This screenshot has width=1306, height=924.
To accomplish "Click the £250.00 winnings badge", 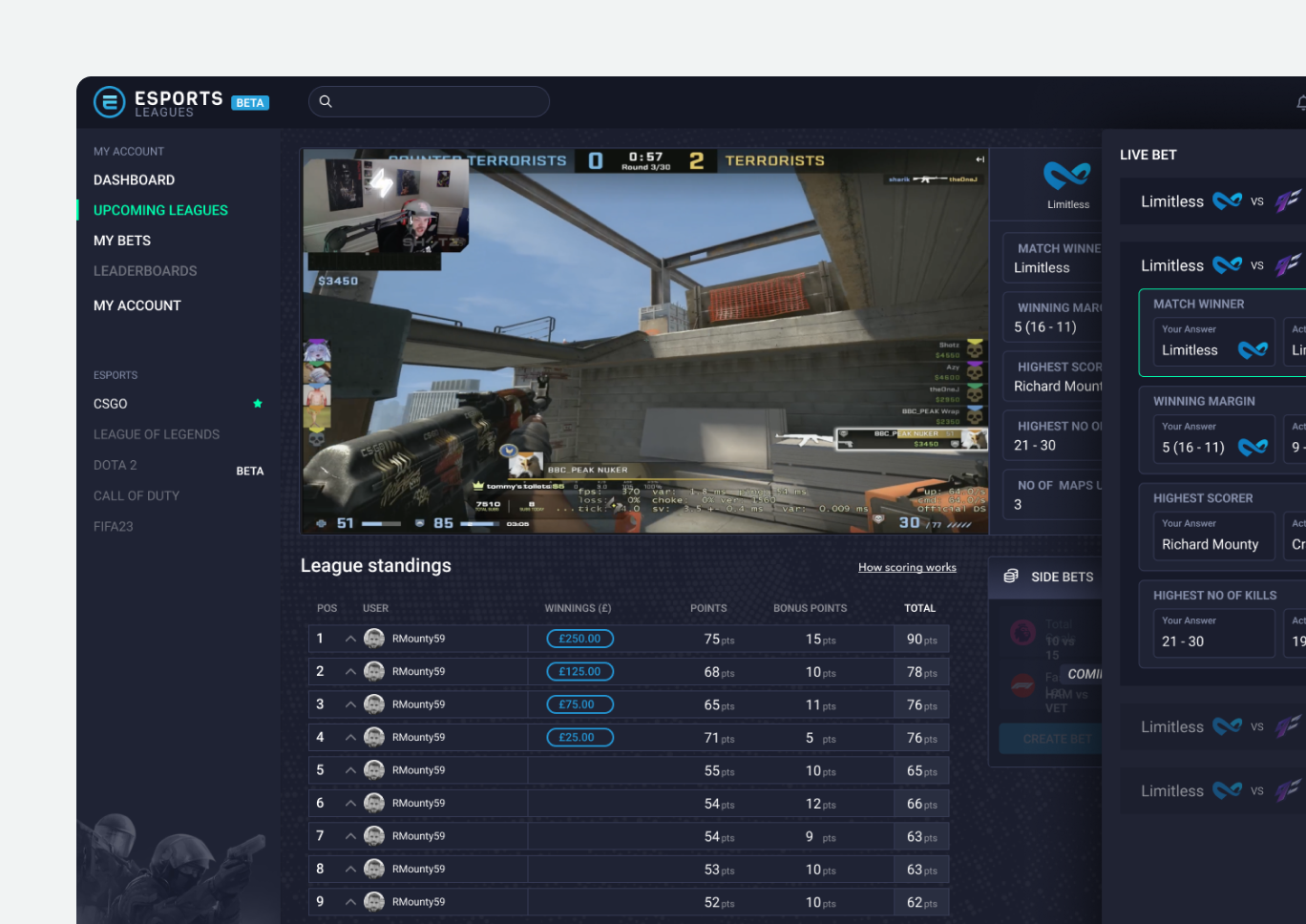I will pos(579,639).
